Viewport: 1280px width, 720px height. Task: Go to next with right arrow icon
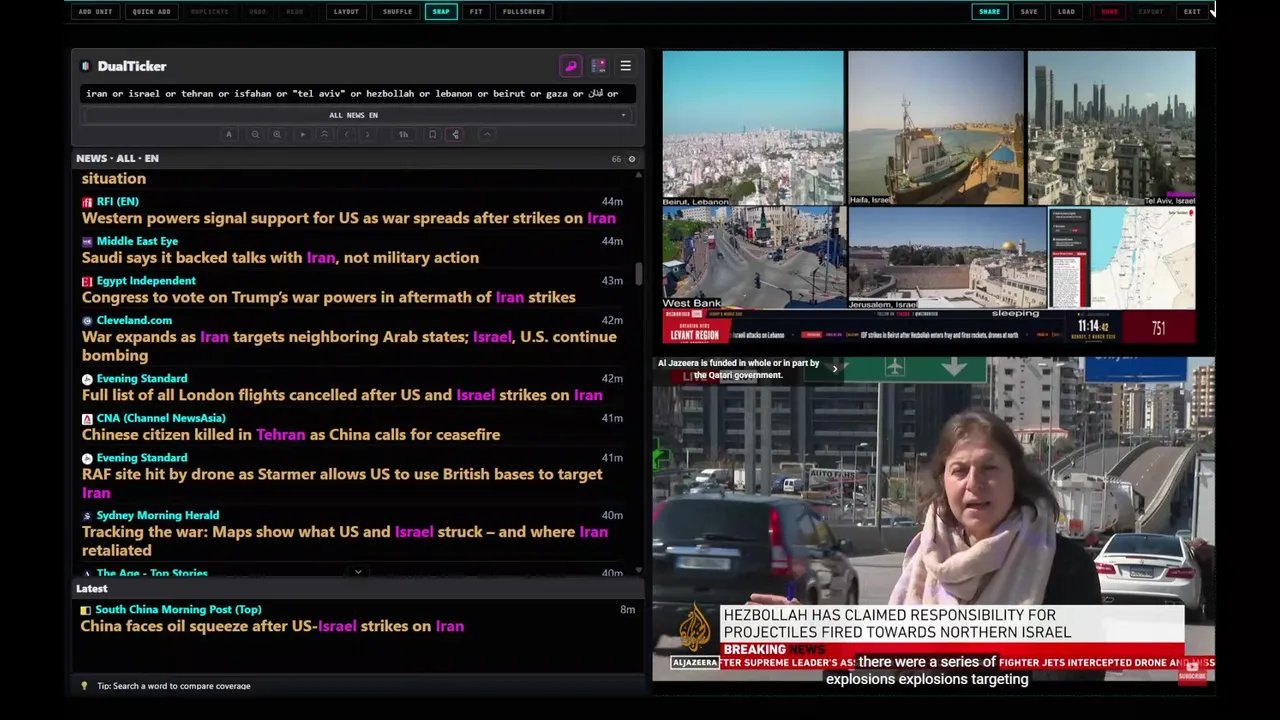point(368,134)
